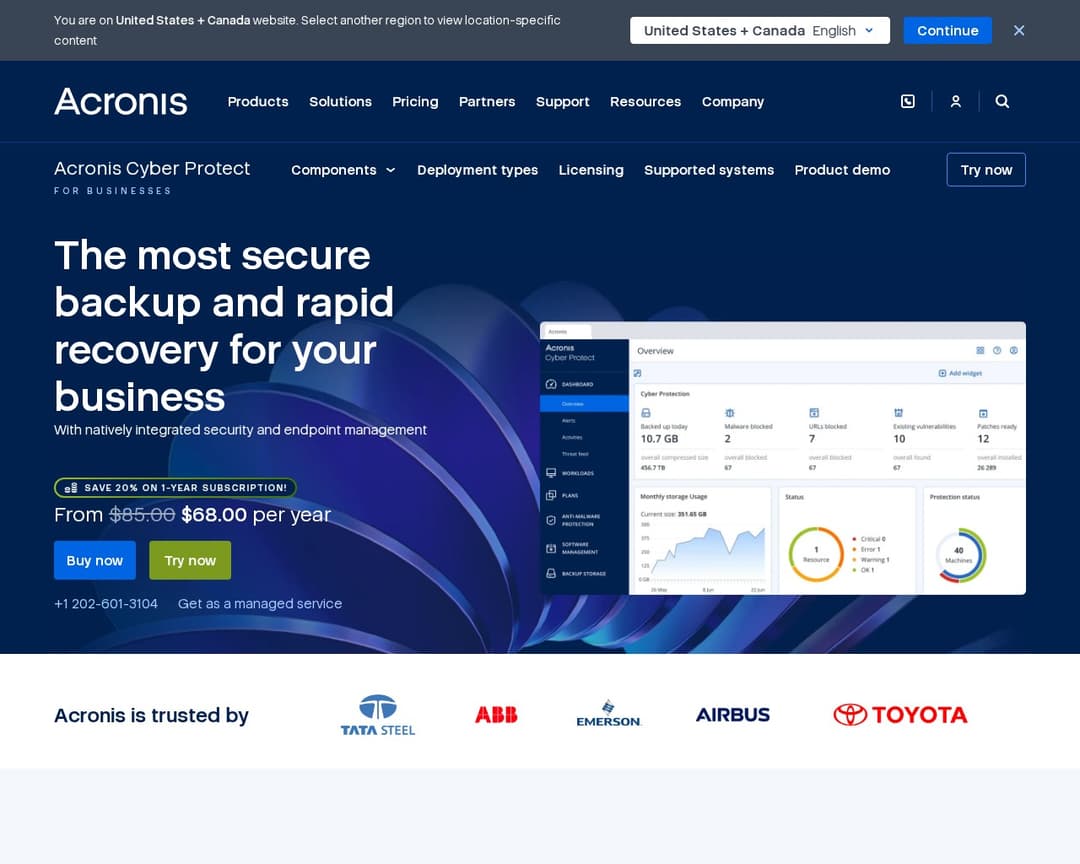Screen dimensions: 1080x864
Task: Open the Product demo section
Action: tap(842, 170)
